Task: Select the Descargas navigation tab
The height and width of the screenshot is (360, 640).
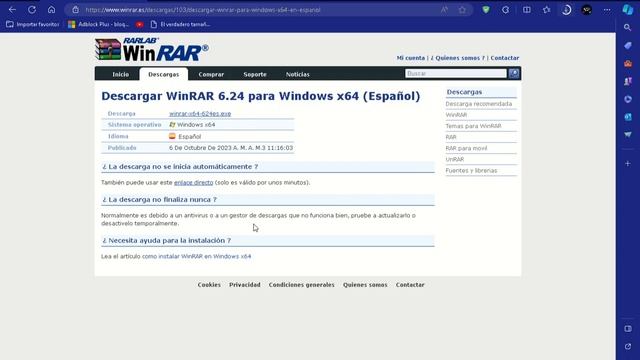Action: (164, 74)
